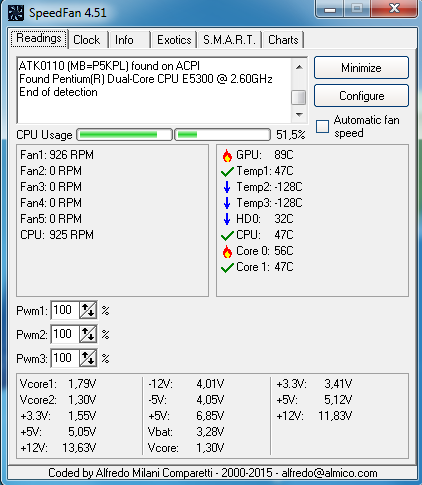Enable the Automatic fan speed checkbox

322,127
